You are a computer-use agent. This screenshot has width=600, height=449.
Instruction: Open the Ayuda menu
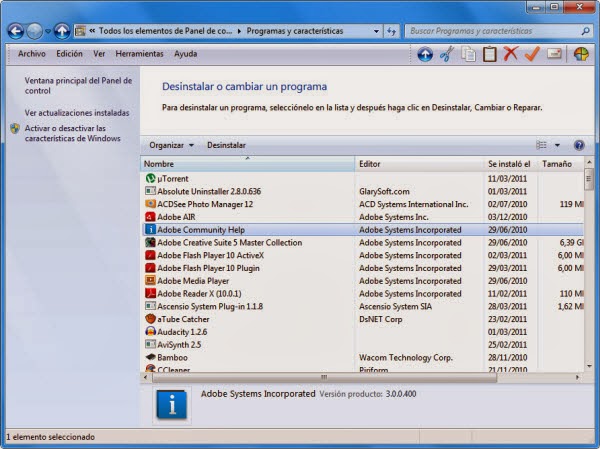point(186,54)
